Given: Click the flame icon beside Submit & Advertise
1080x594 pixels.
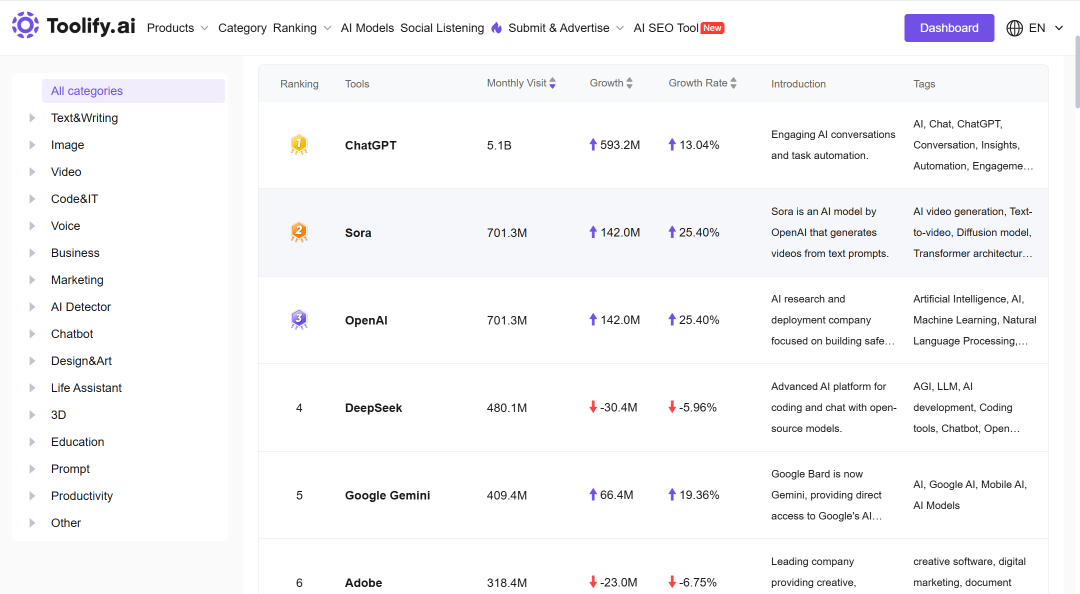Looking at the screenshot, I should click(x=497, y=28).
